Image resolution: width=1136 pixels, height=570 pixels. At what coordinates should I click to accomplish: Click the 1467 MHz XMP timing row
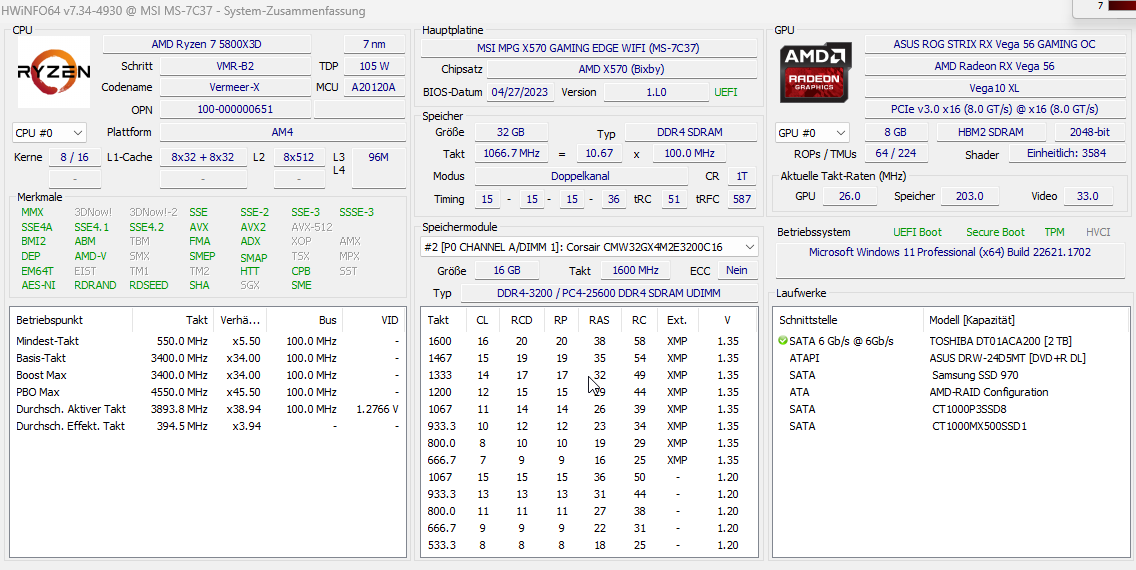point(589,358)
